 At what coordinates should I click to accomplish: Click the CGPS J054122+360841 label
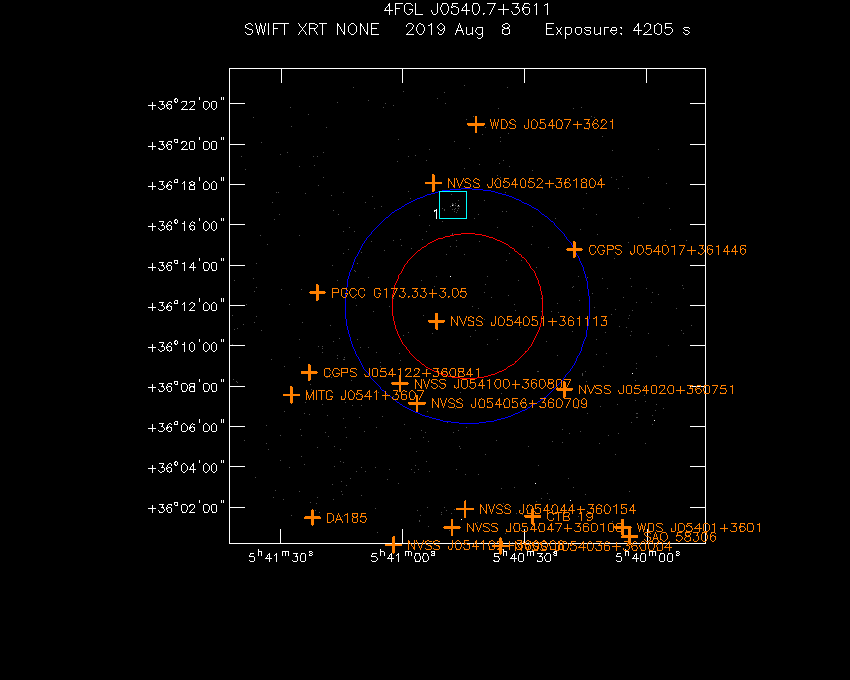[x=402, y=373]
